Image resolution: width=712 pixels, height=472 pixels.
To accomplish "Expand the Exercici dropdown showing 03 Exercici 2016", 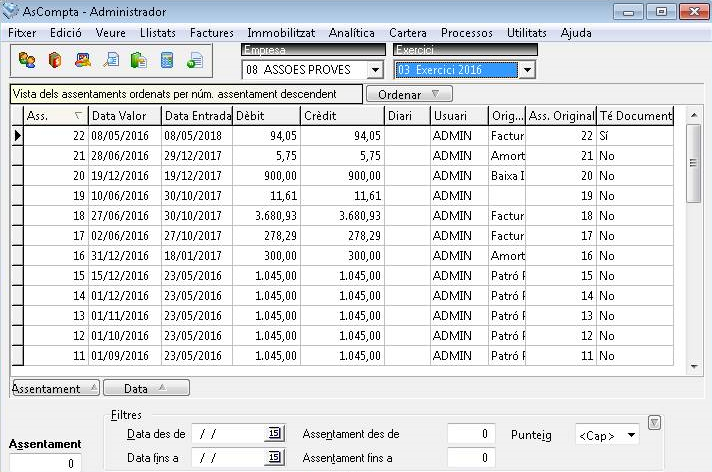I will (527, 70).
